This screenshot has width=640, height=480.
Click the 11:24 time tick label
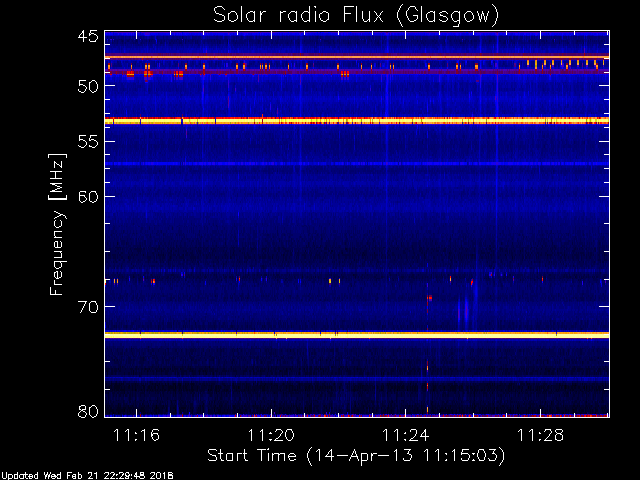pyautogui.click(x=406, y=435)
